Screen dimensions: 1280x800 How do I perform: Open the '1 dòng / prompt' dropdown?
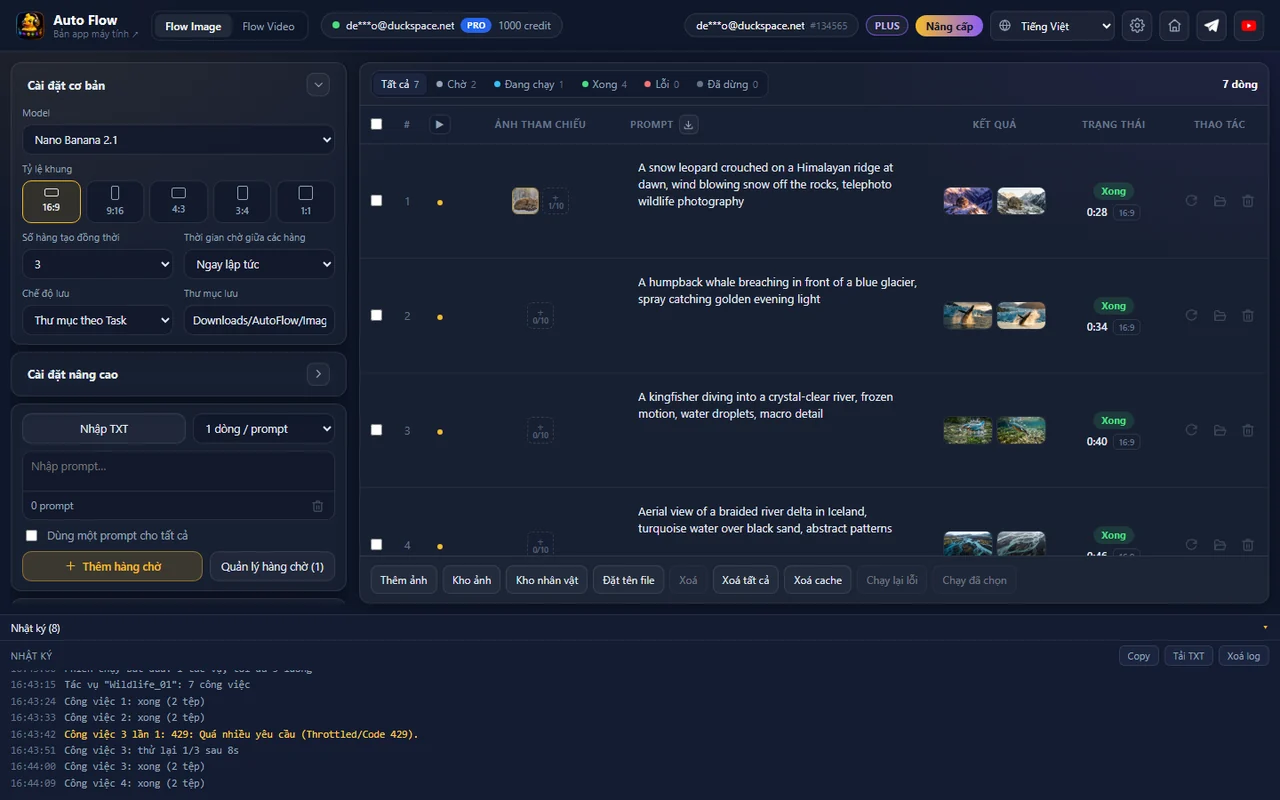[264, 429]
